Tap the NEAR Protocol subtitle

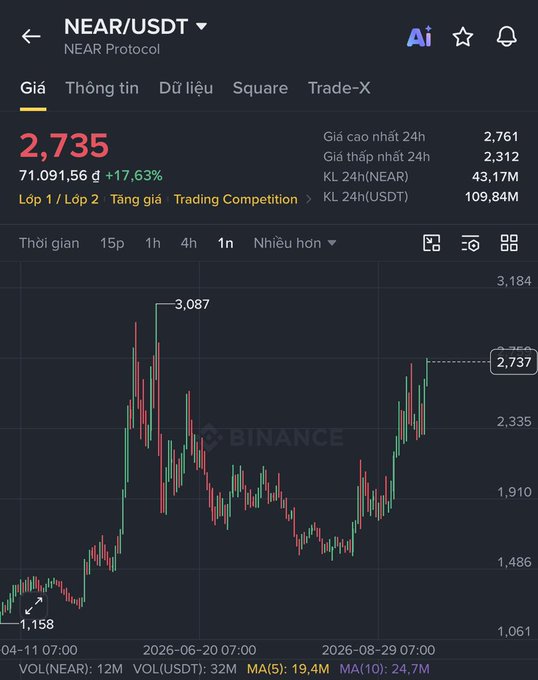[x=112, y=49]
